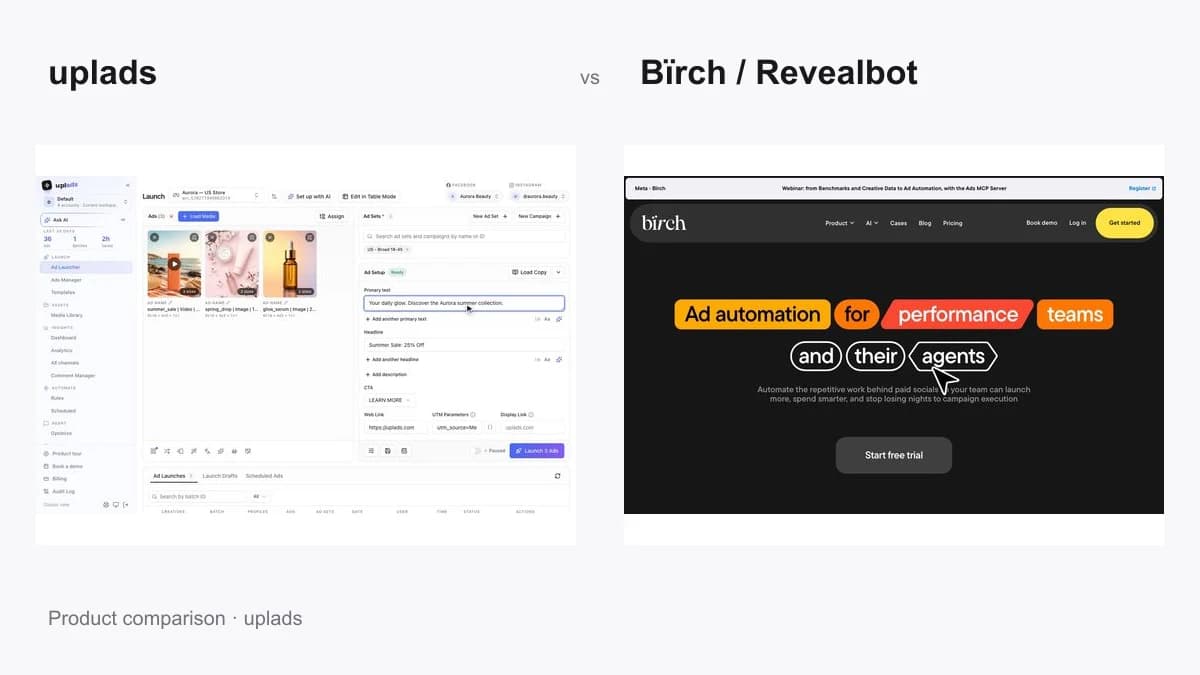Image resolution: width=1200 pixels, height=675 pixels.
Task: Open the Default workspace switcher
Action: point(86,201)
